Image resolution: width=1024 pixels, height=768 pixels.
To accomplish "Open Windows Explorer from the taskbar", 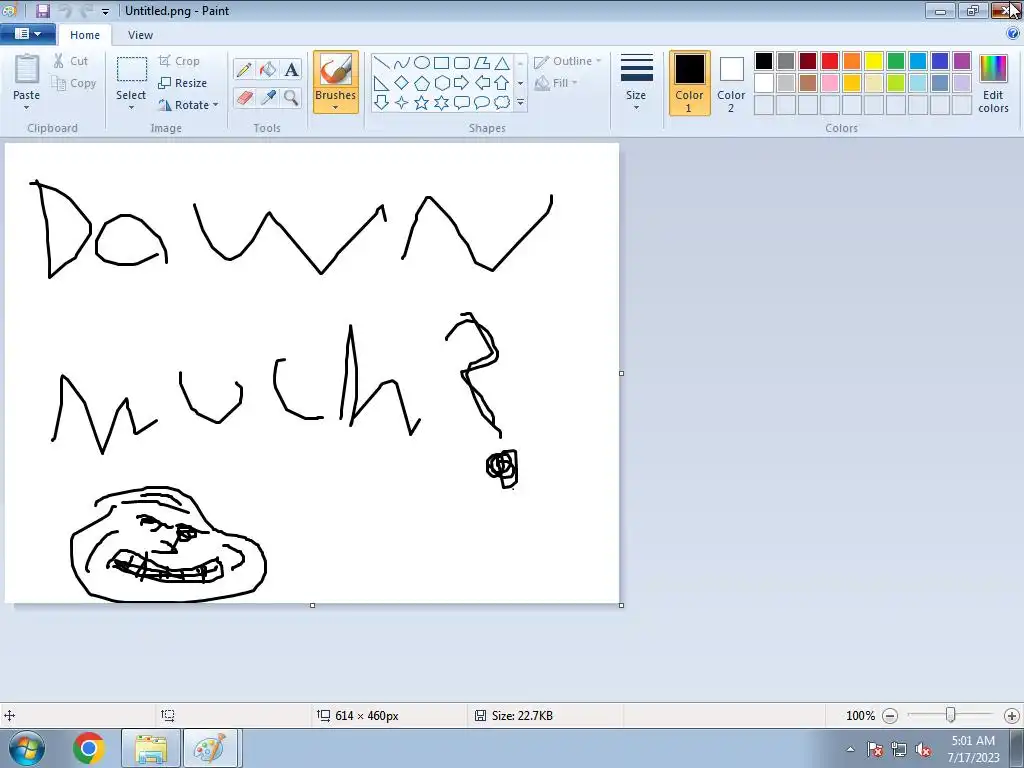I will [x=151, y=748].
